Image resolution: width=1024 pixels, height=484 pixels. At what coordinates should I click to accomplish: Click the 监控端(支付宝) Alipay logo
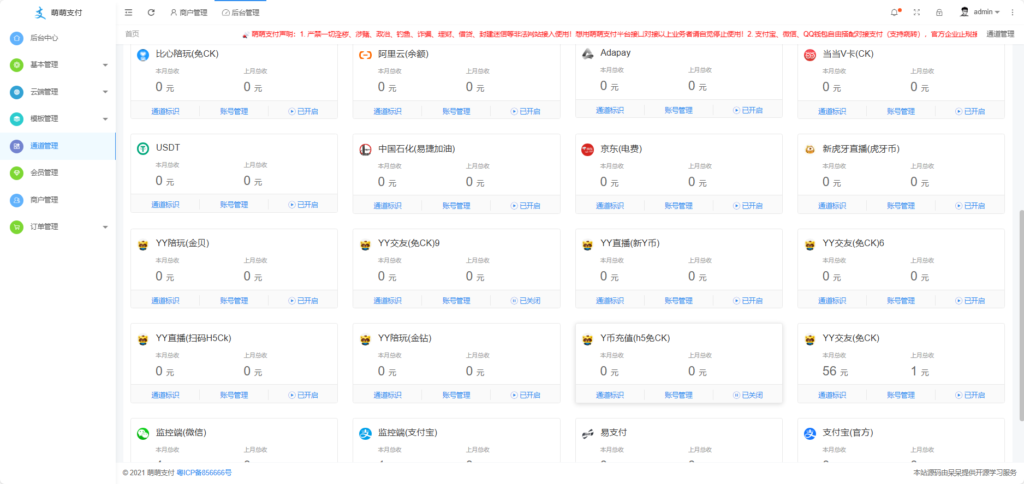[365, 434]
